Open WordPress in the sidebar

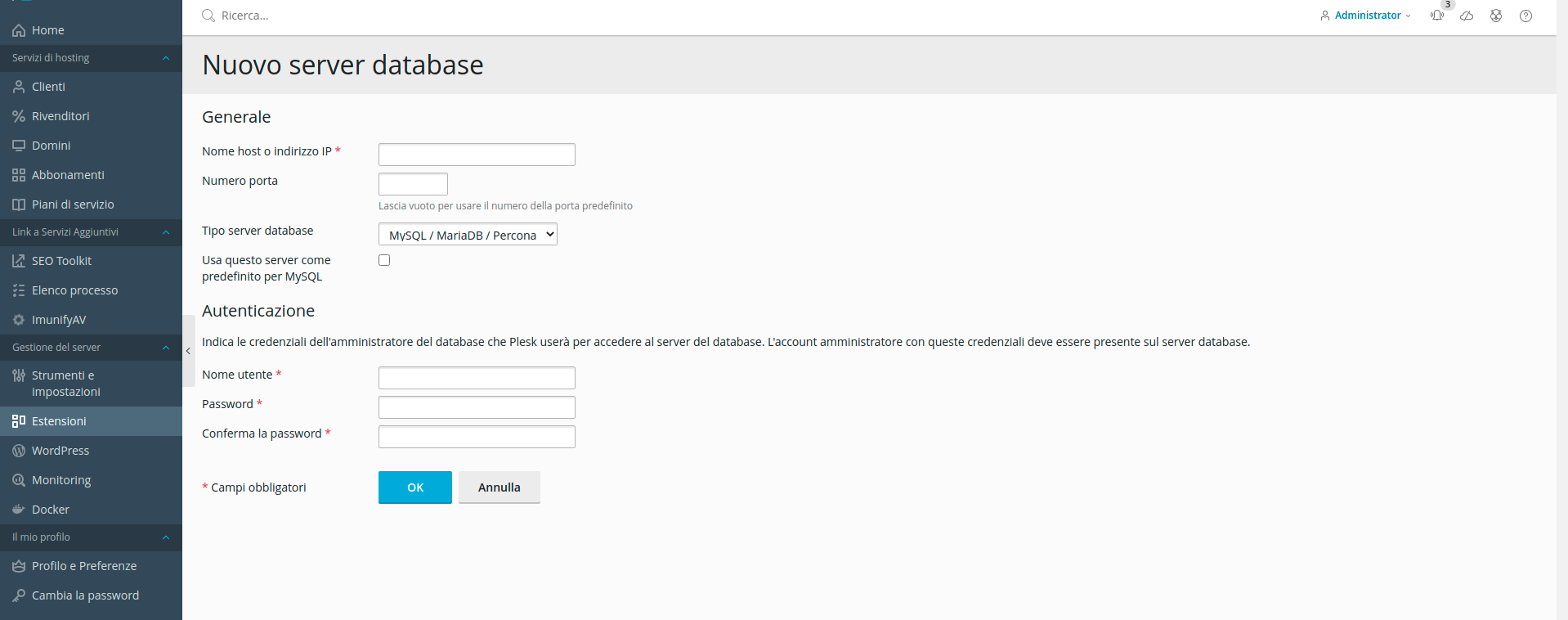60,451
